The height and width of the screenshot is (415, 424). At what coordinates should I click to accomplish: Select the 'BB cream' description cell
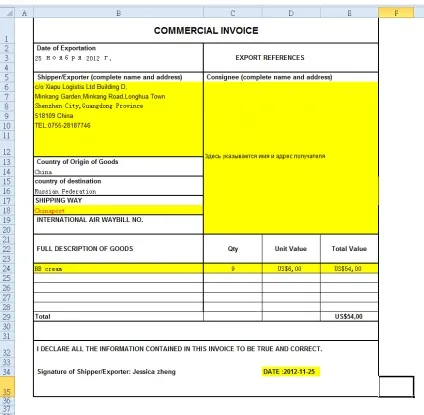point(118,268)
